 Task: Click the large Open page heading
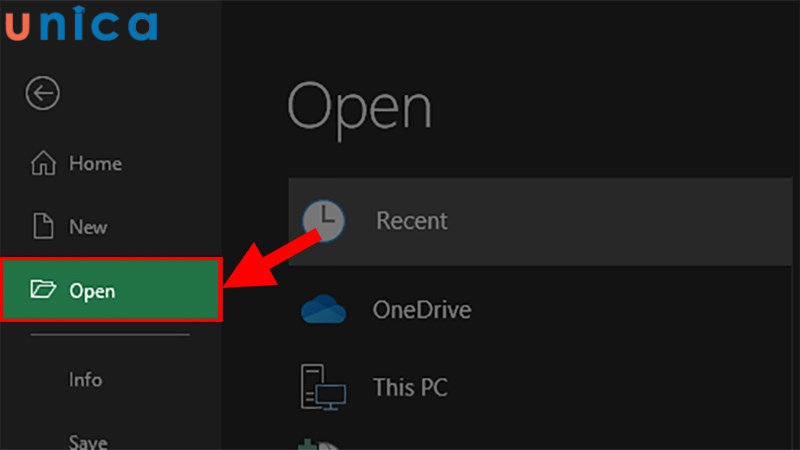359,106
